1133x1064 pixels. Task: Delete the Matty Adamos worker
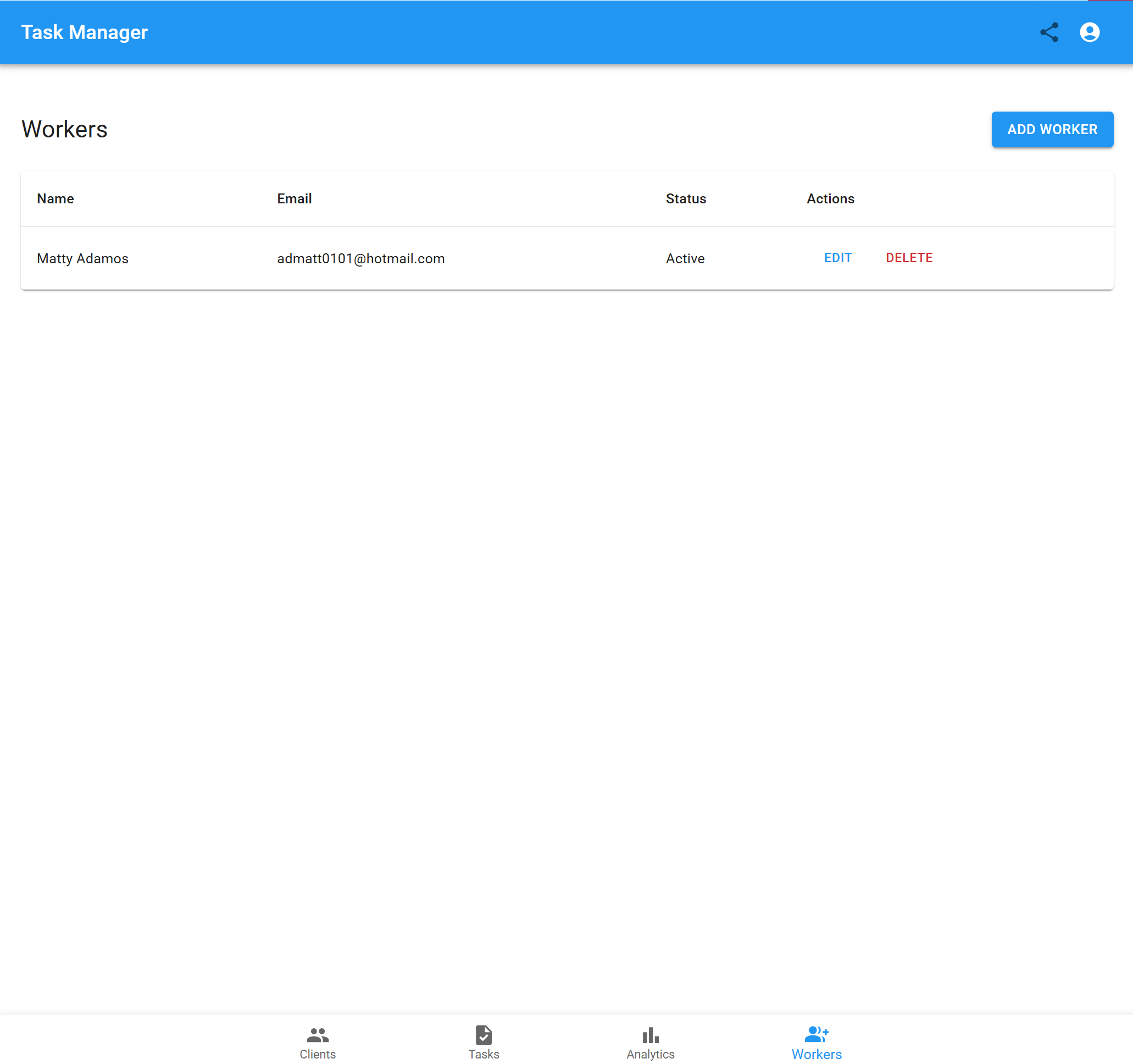[x=909, y=258]
